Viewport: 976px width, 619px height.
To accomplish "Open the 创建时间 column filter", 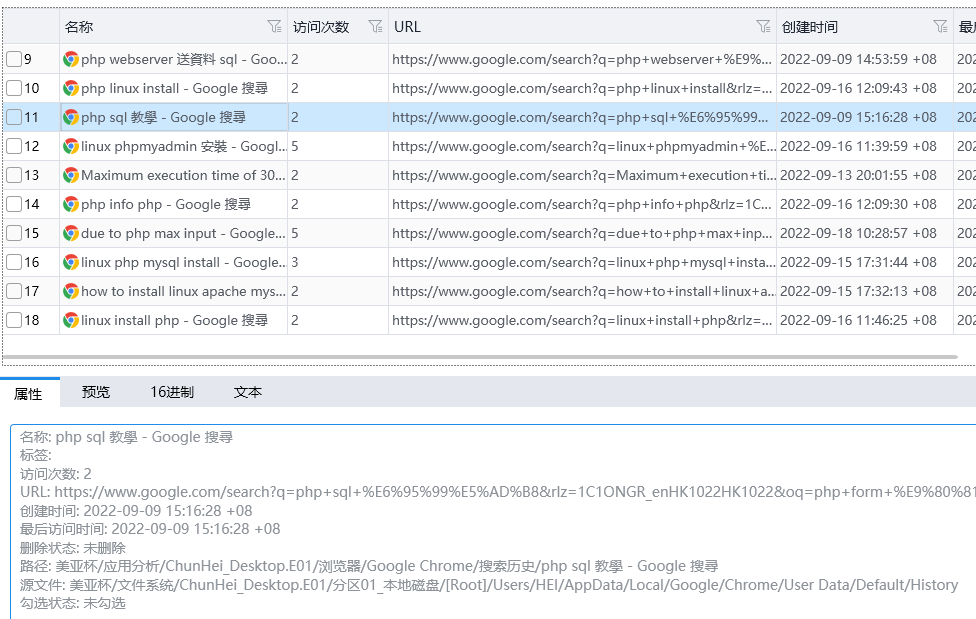I will point(939,27).
